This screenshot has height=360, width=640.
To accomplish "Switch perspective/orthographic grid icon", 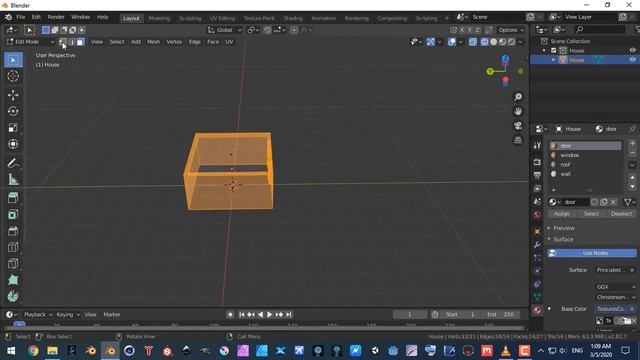I will click(518, 140).
